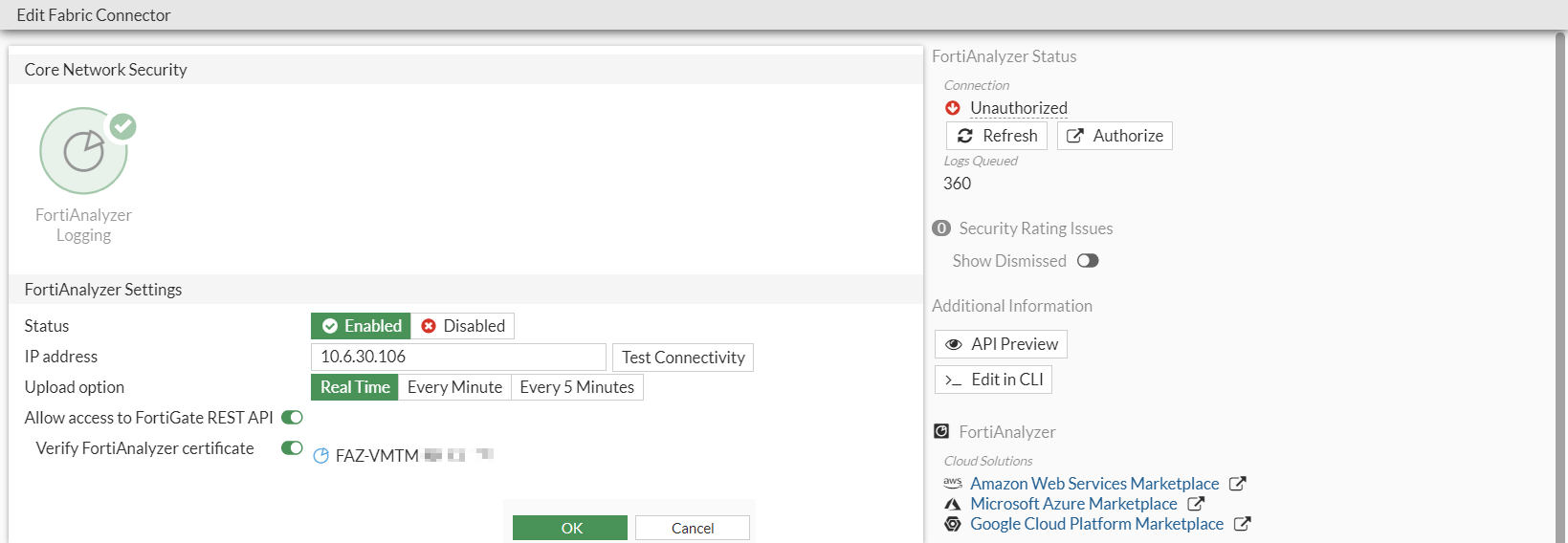
Task: Toggle Allow access to FortiGate REST API
Action: [292, 418]
